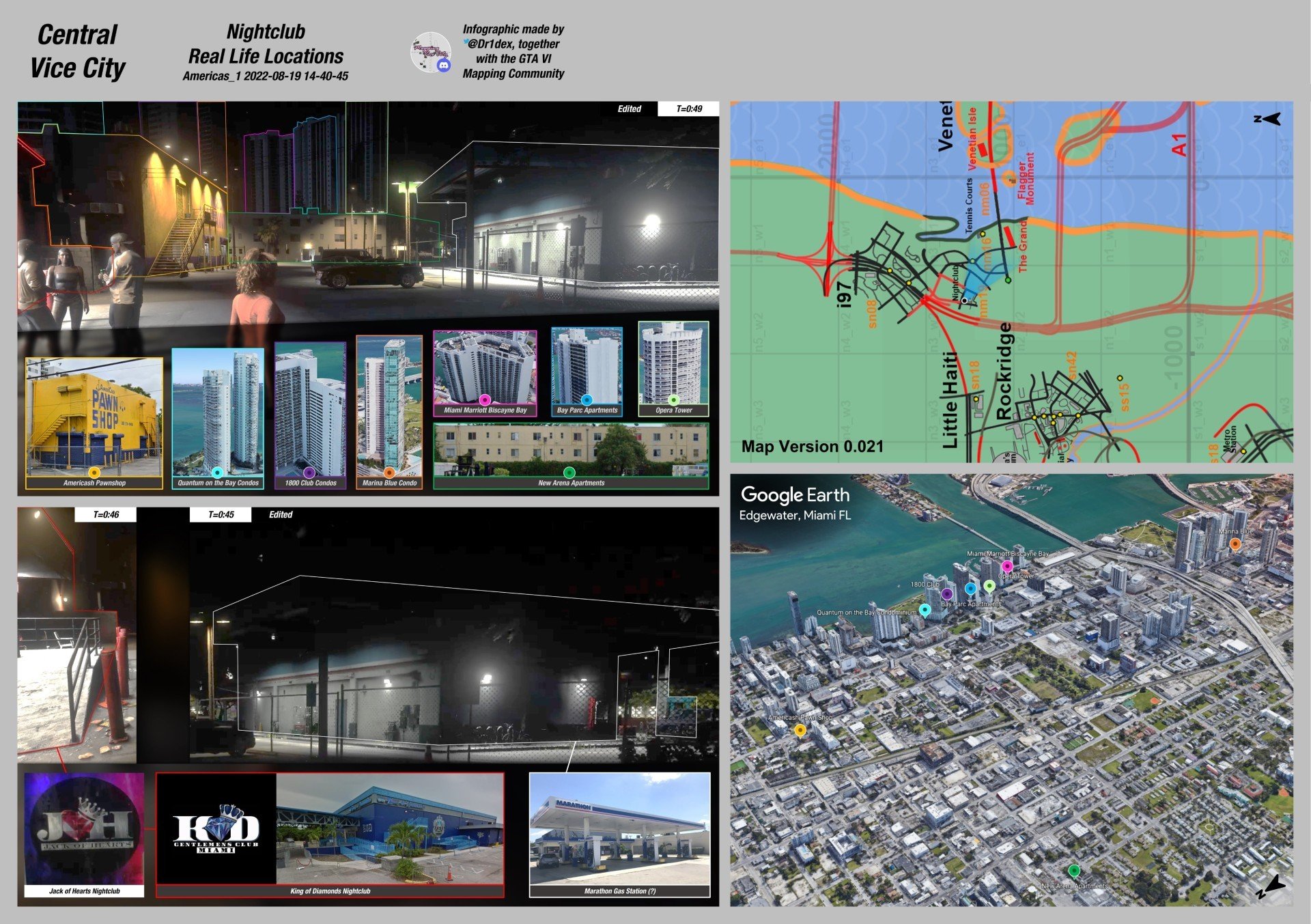Click the Little Haiti label on the map
The height and width of the screenshot is (924, 1311).
pyautogui.click(x=949, y=400)
